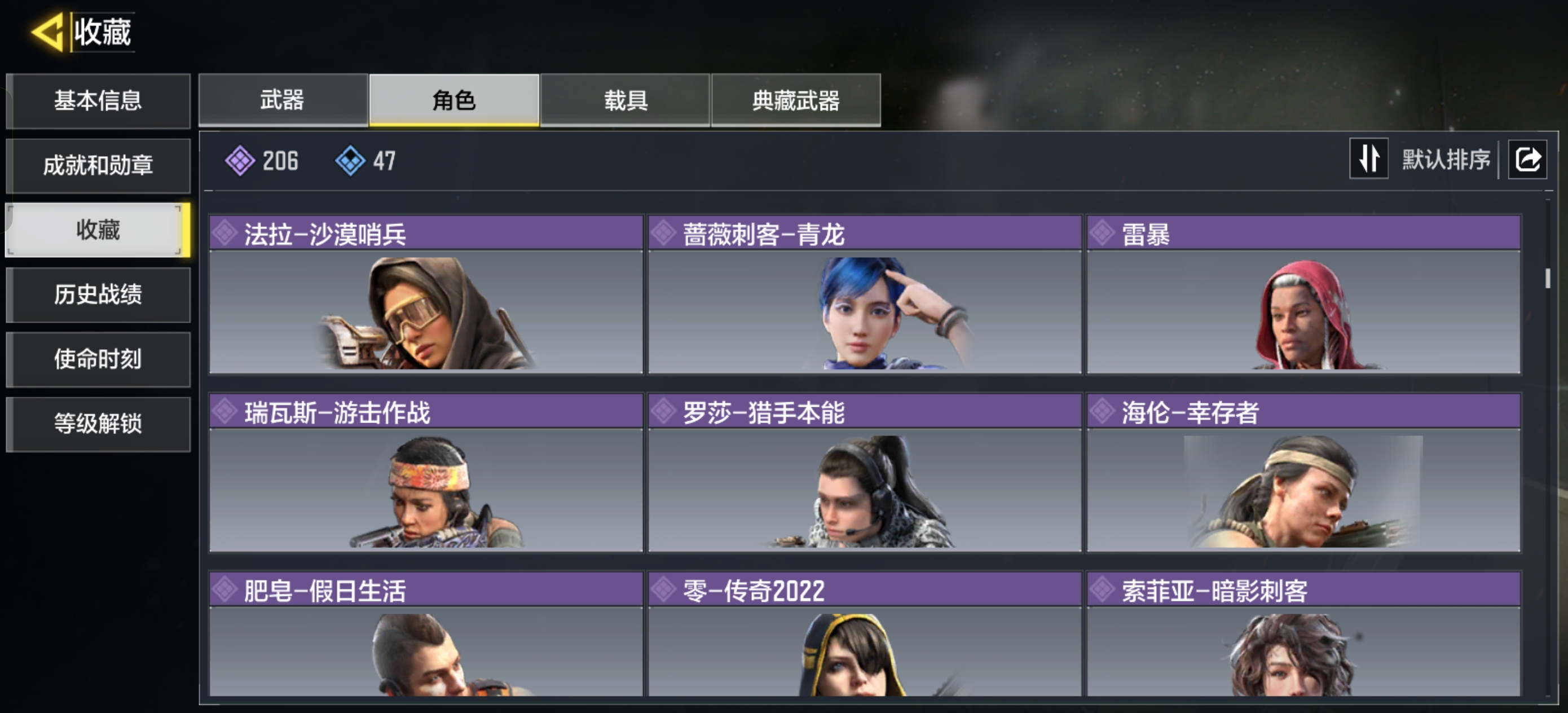The image size is (1568, 713).
Task: Click the blue diamond 47 counter icon
Action: click(x=350, y=161)
